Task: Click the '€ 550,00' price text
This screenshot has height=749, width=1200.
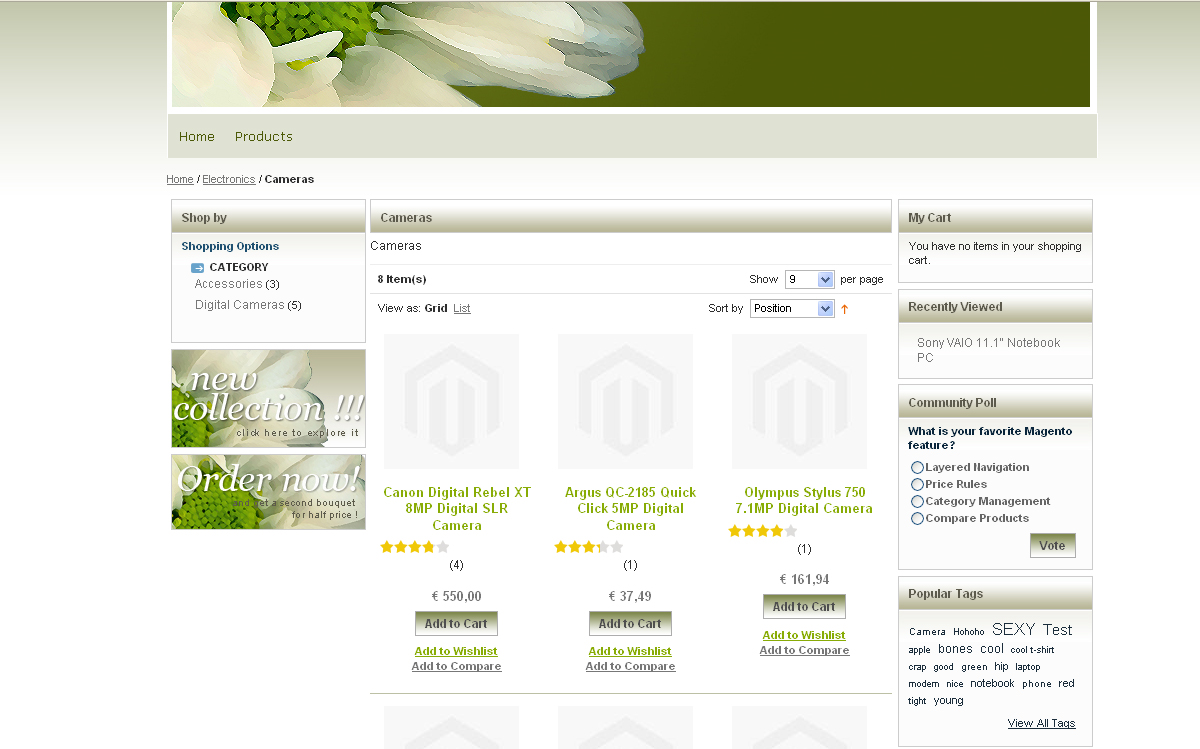Action: point(456,597)
